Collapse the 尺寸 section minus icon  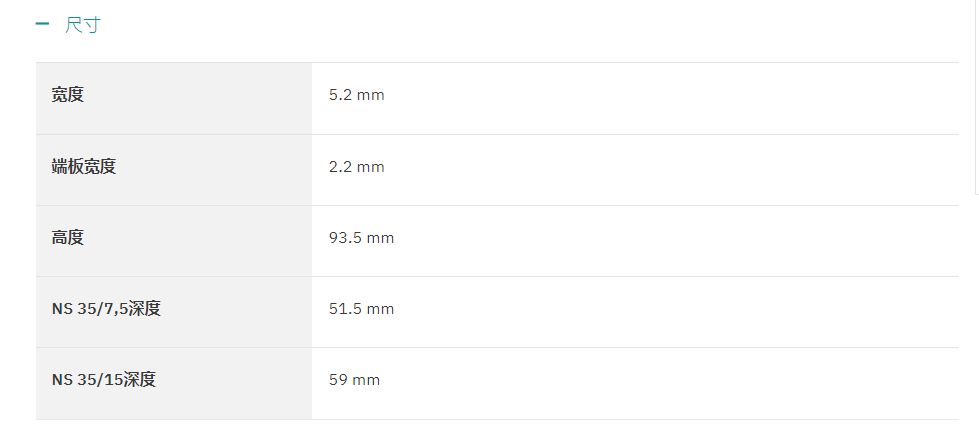click(42, 24)
